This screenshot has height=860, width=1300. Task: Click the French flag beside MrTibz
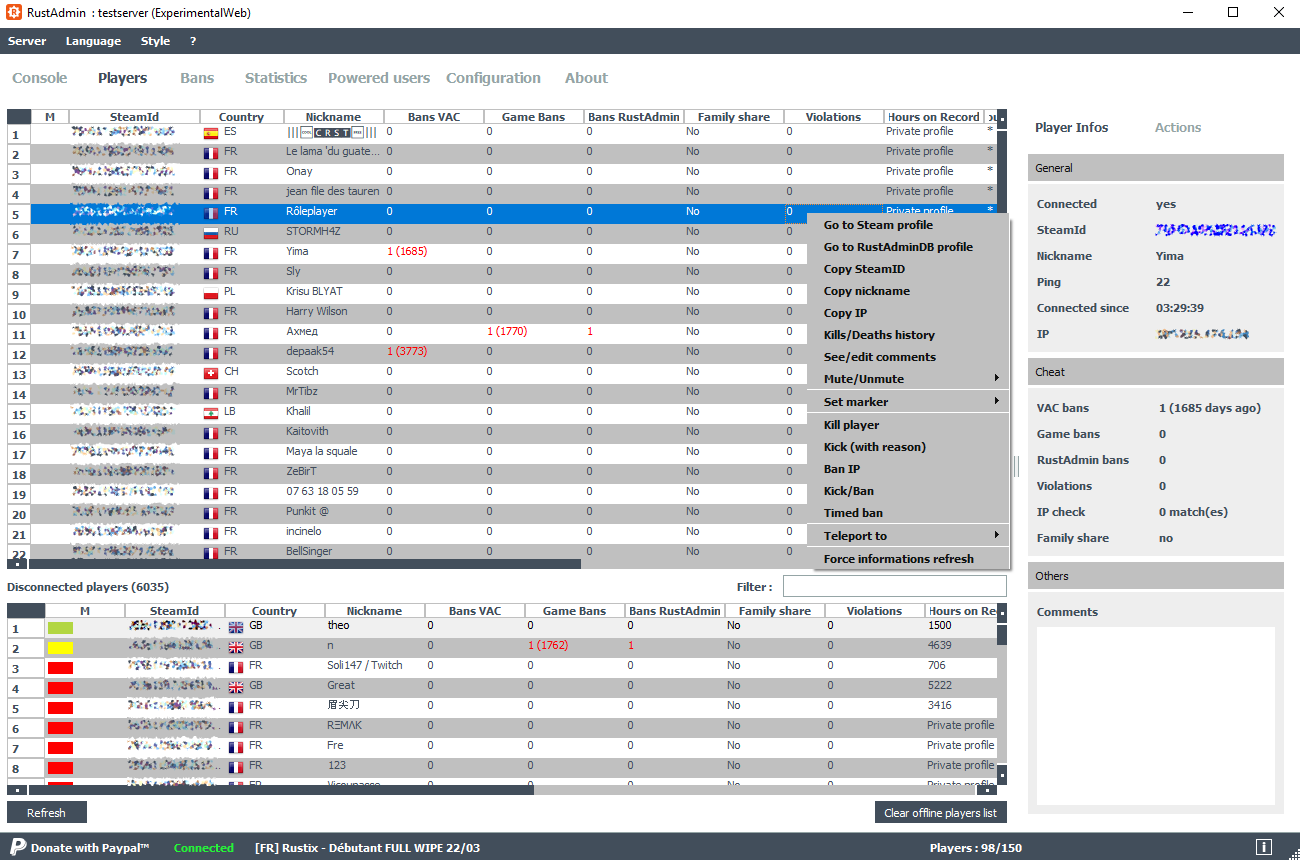pos(211,392)
